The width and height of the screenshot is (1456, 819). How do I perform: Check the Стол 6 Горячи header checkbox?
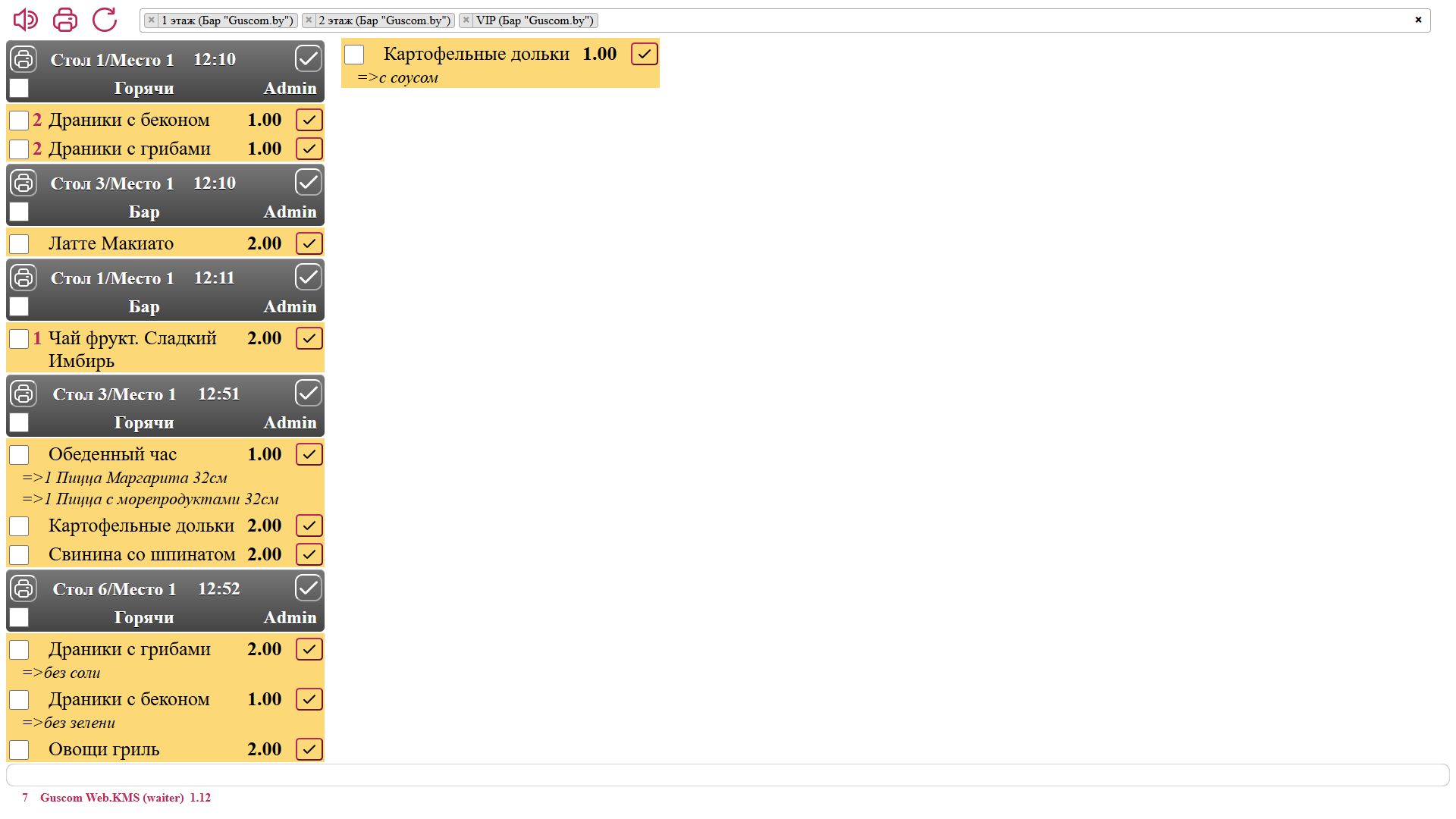coord(19,617)
